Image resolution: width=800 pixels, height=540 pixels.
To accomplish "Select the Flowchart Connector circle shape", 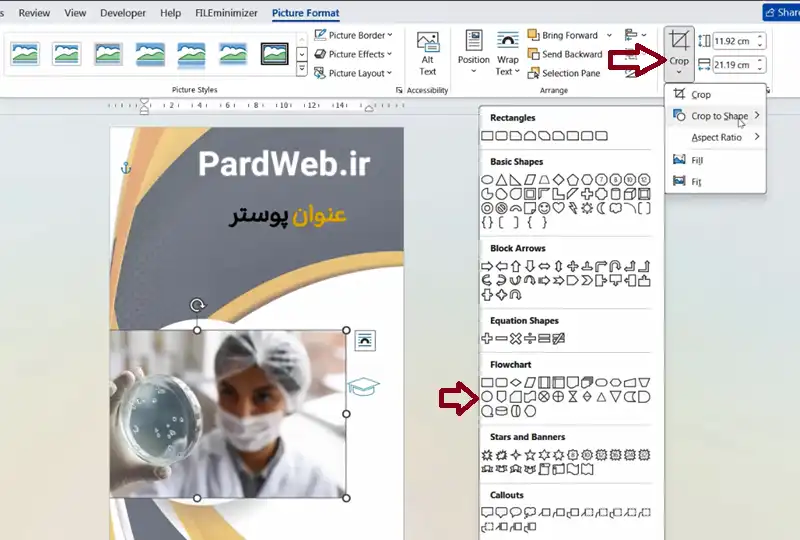I will pyautogui.click(x=487, y=397).
